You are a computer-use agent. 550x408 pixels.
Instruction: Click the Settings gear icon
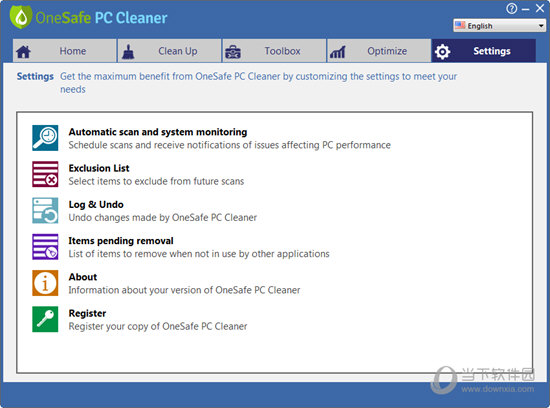coord(442,52)
